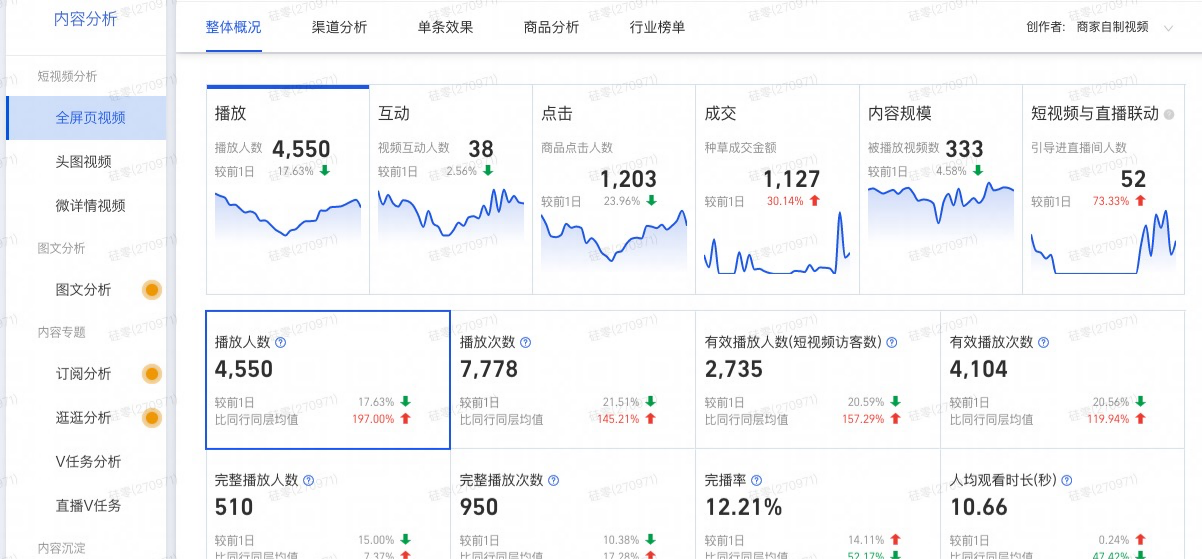The height and width of the screenshot is (559, 1202).
Task: Click help icon beside 有效播放次数
Action: click(x=1043, y=342)
